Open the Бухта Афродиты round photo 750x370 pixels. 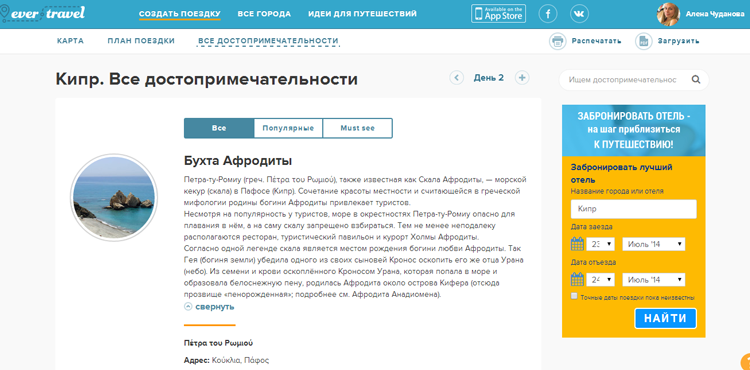[113, 197]
